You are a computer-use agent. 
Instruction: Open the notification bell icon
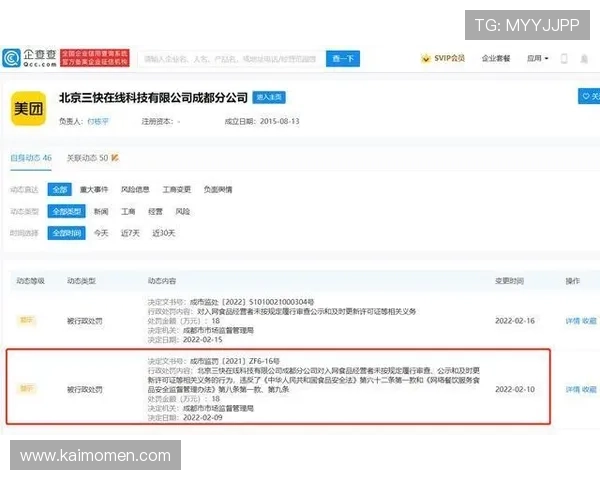(x=584, y=59)
